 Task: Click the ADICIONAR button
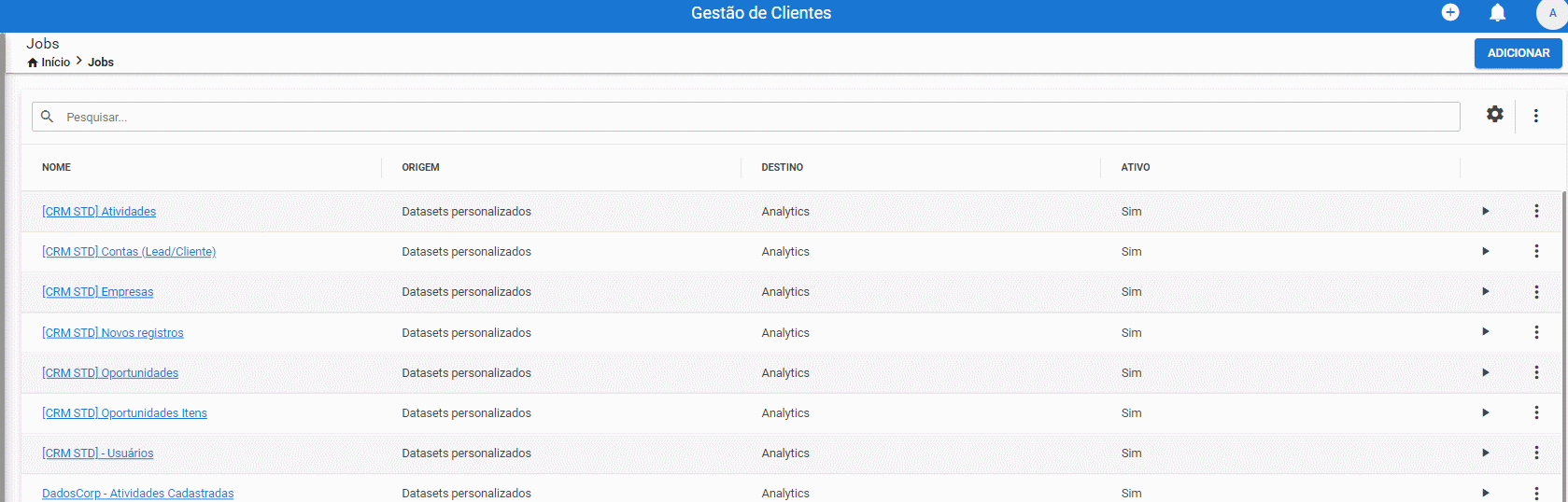click(x=1518, y=53)
